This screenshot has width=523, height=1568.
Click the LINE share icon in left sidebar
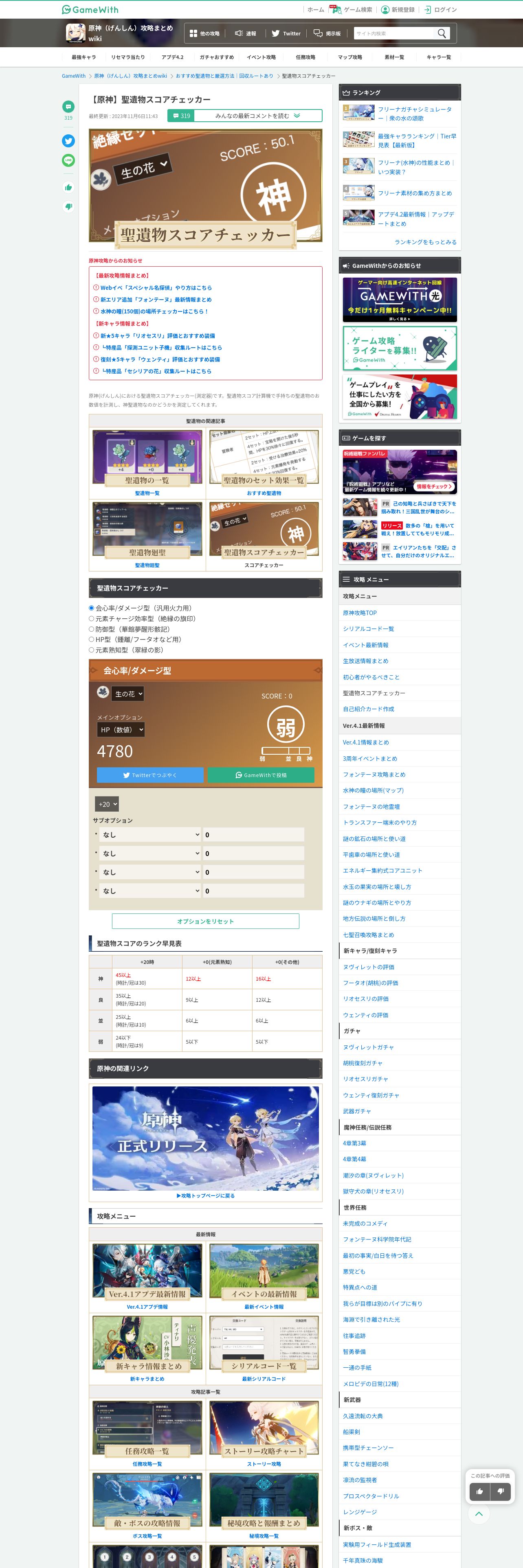click(68, 160)
